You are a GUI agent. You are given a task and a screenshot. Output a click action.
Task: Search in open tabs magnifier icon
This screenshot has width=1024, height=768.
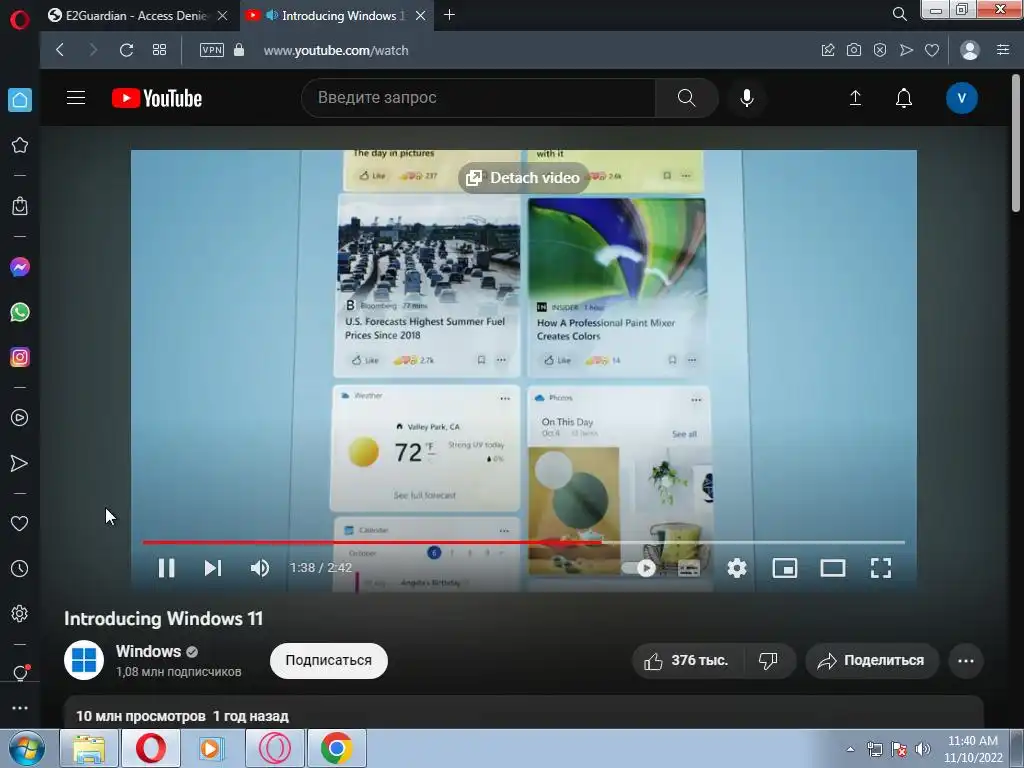pyautogui.click(x=899, y=14)
